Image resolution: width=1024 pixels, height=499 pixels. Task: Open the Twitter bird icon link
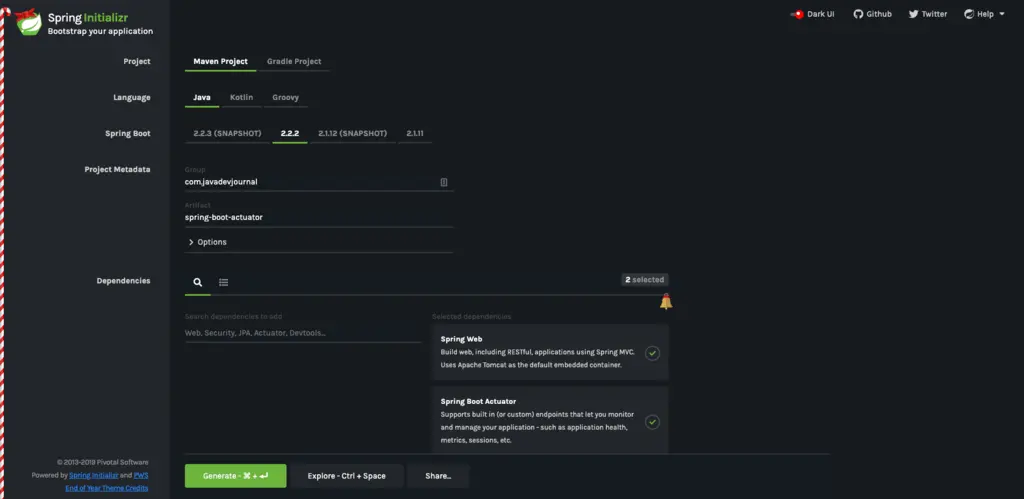point(913,14)
